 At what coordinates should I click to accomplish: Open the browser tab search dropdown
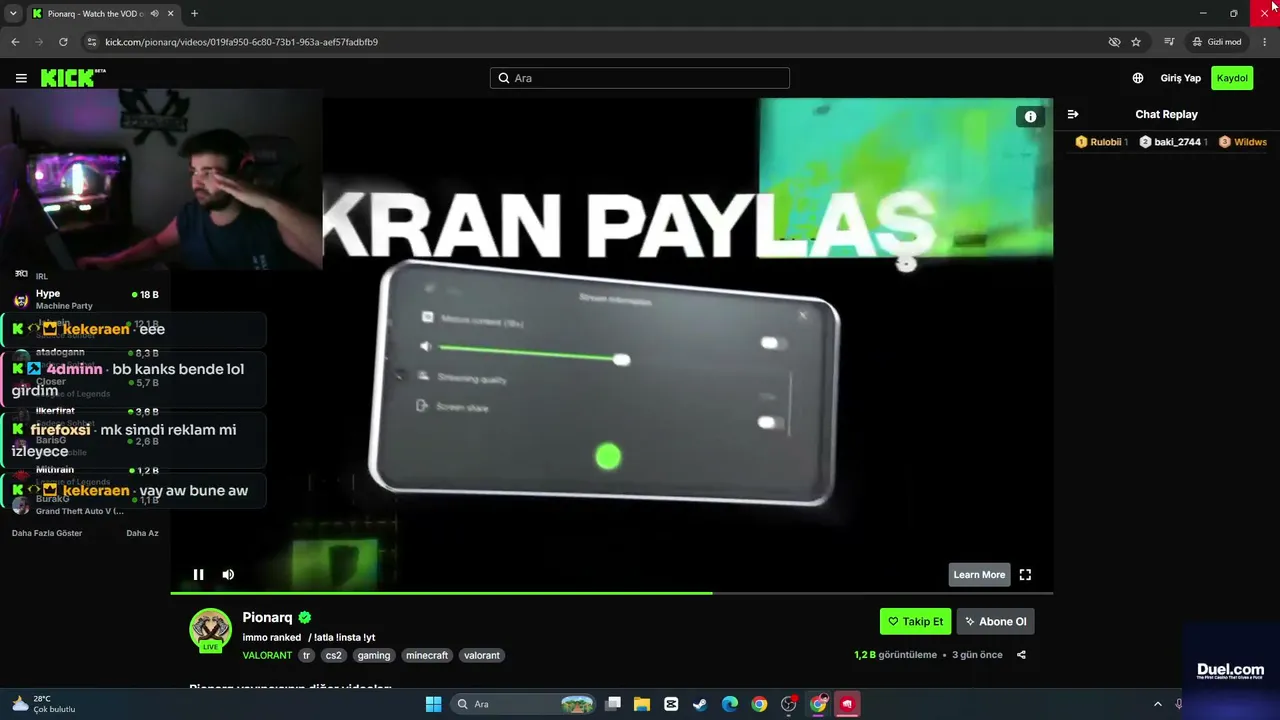pos(13,13)
